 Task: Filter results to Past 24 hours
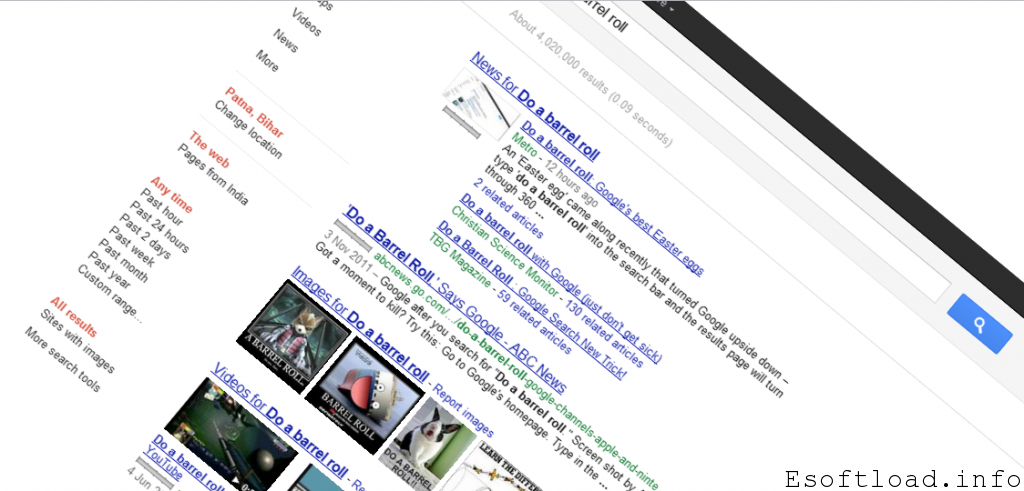pyautogui.click(x=160, y=227)
